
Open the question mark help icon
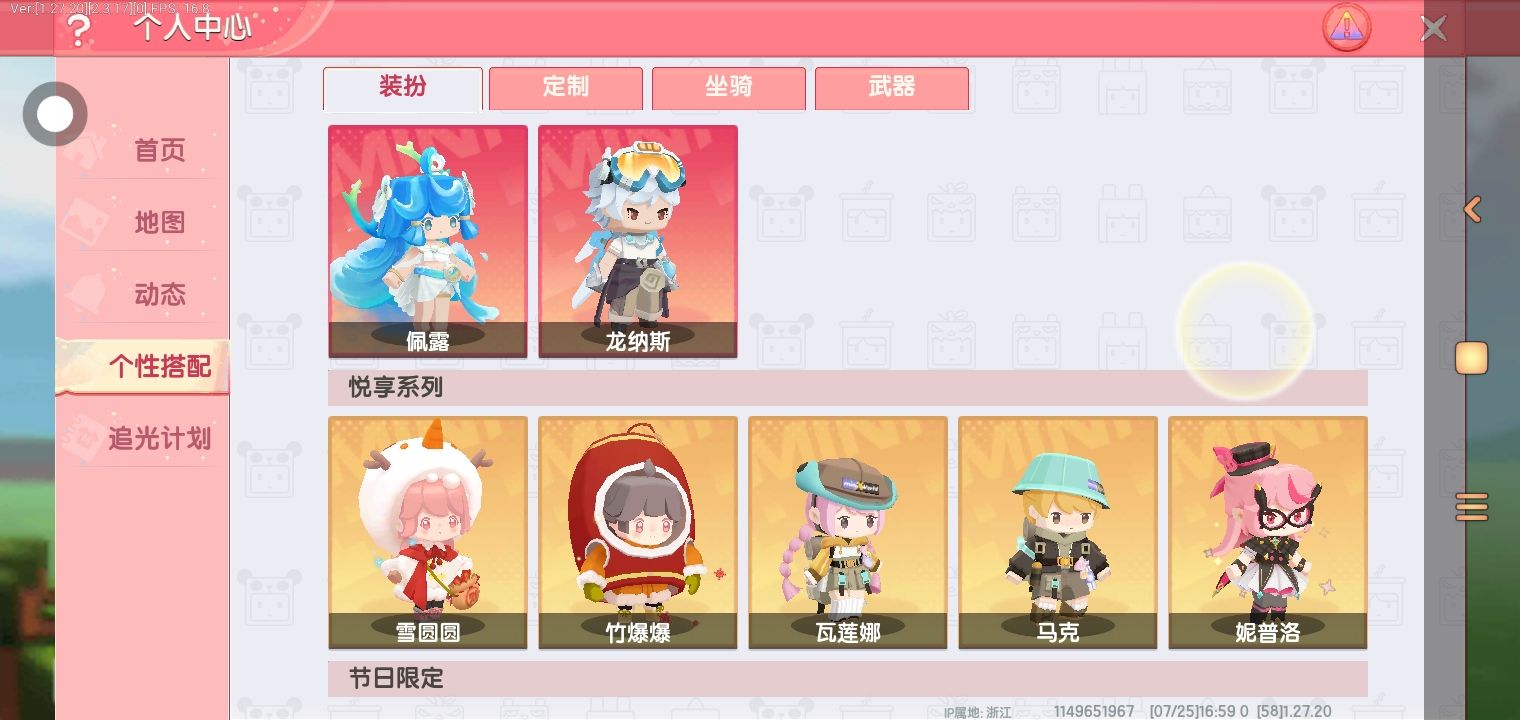tap(77, 30)
